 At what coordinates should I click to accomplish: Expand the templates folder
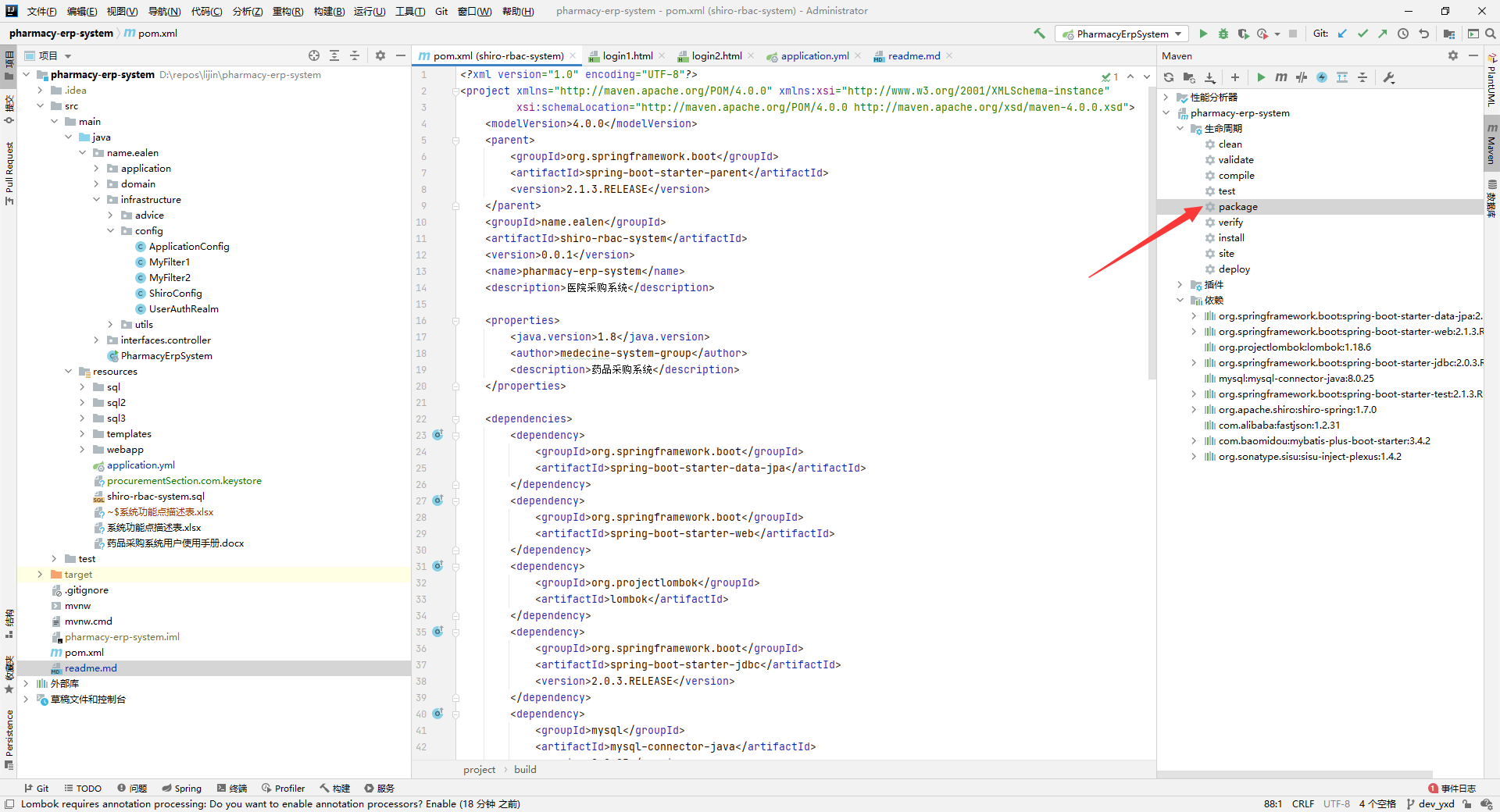(82, 434)
